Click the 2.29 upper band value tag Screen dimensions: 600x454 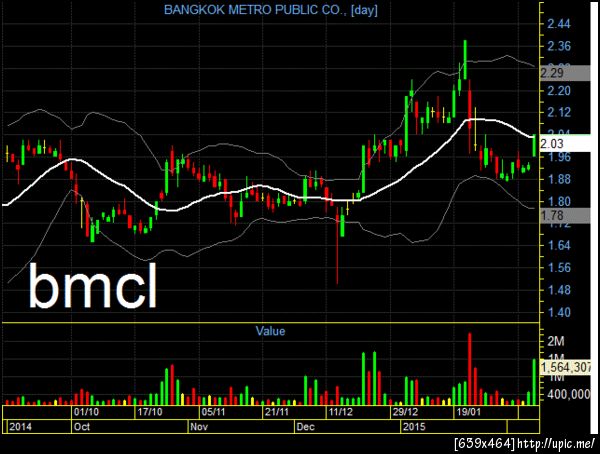[564, 73]
